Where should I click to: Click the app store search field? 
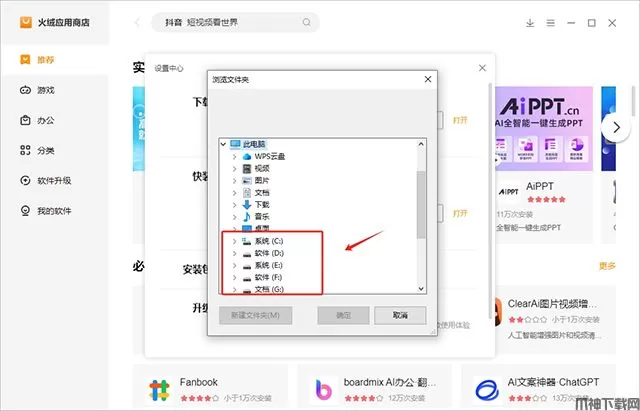pos(235,22)
